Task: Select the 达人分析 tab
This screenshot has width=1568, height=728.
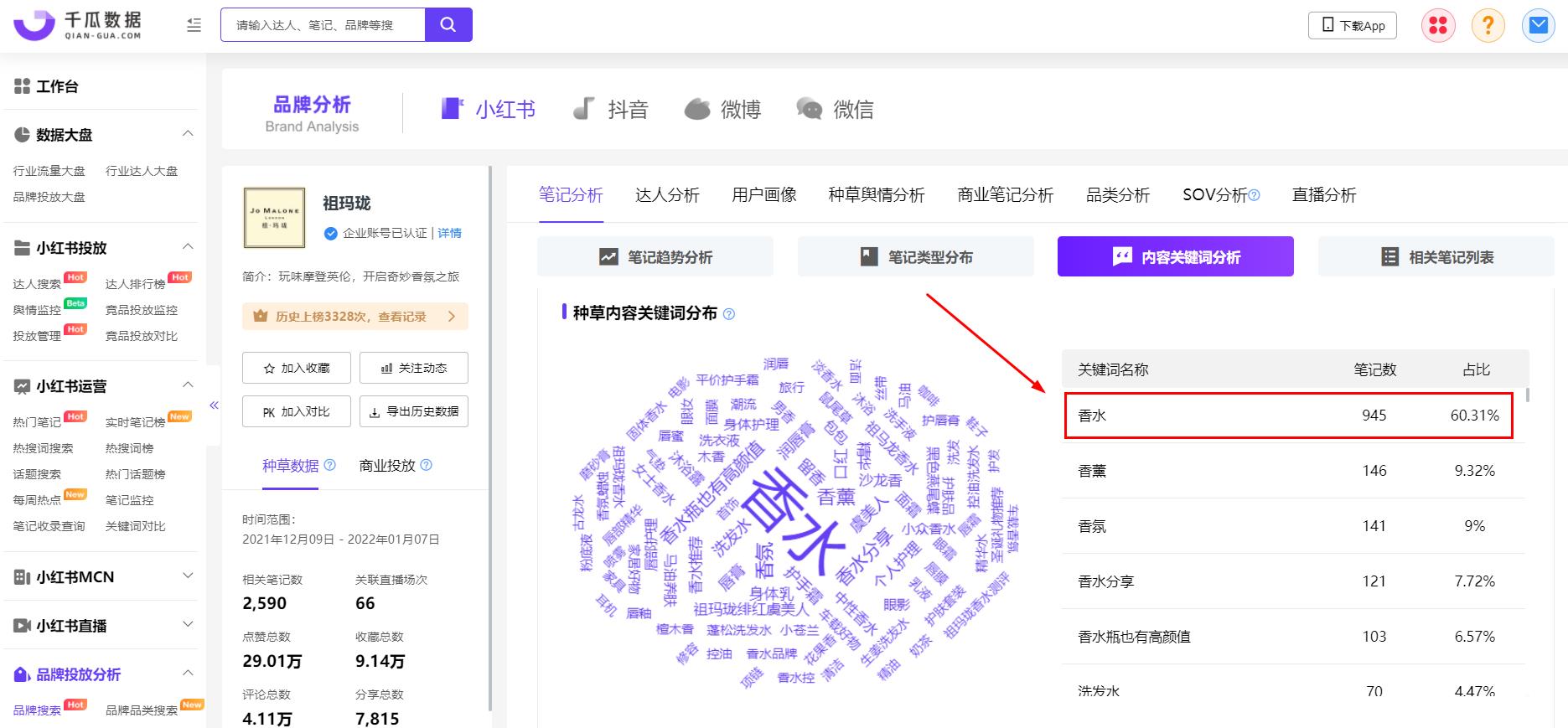Action: click(x=667, y=194)
